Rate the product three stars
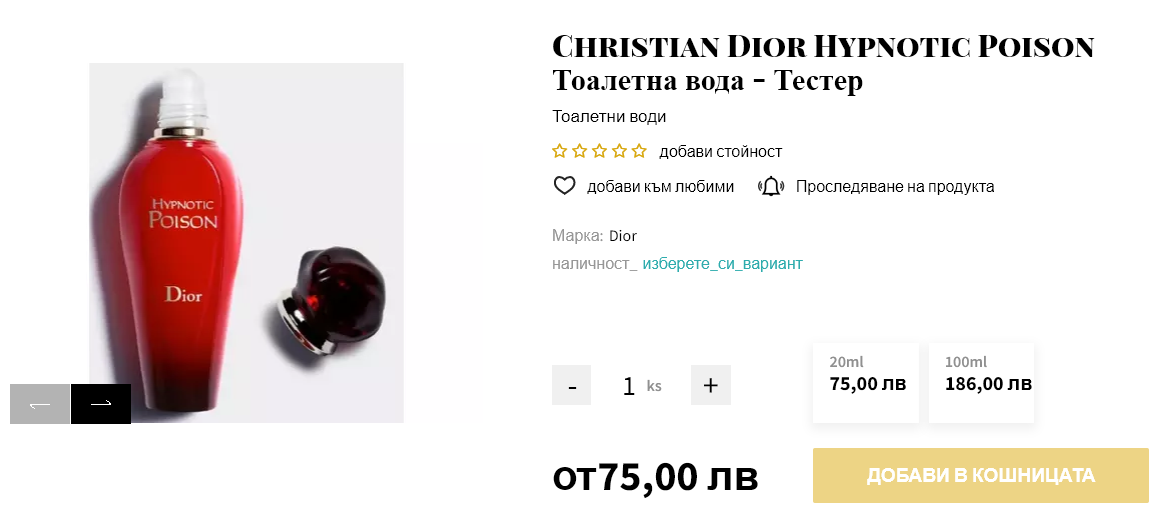1166x519 pixels. tap(600, 152)
